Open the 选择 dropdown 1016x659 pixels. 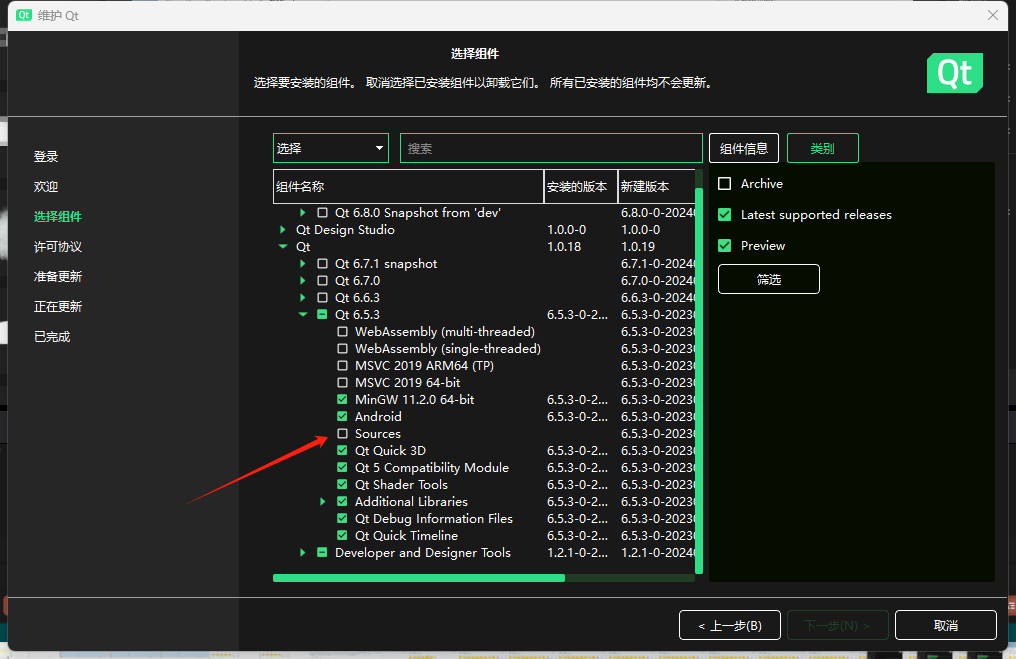(x=330, y=148)
